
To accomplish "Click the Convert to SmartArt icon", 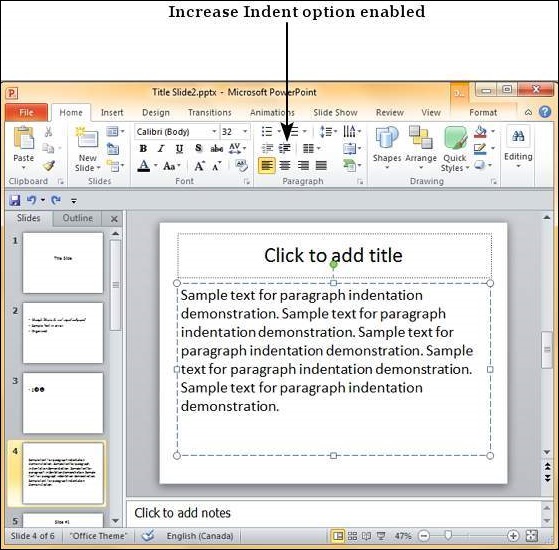I will point(350,165).
